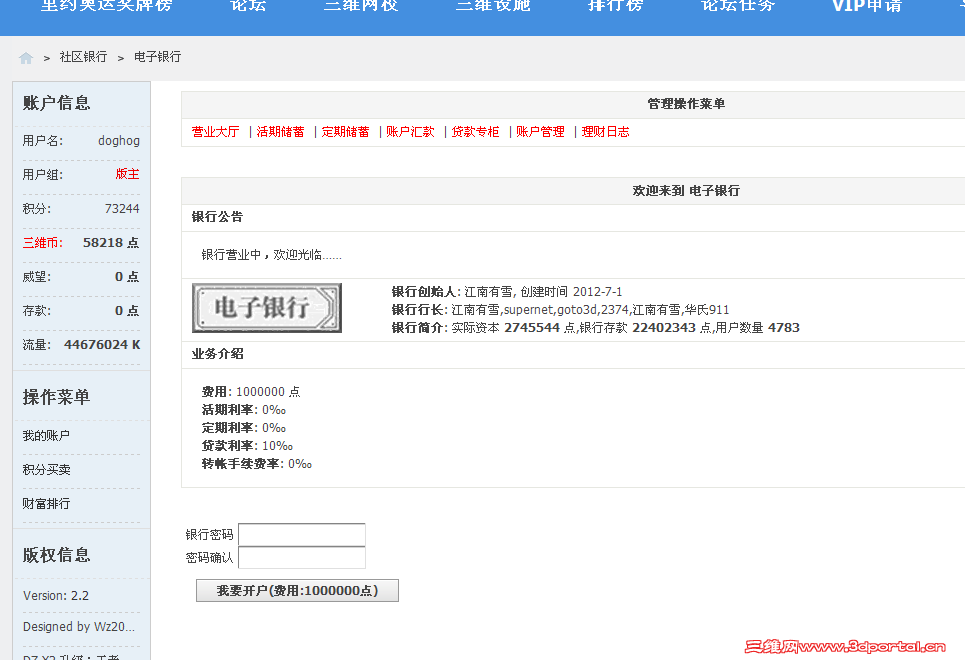
Task: Go to 营业大厅 in management menu
Action: coord(215,132)
